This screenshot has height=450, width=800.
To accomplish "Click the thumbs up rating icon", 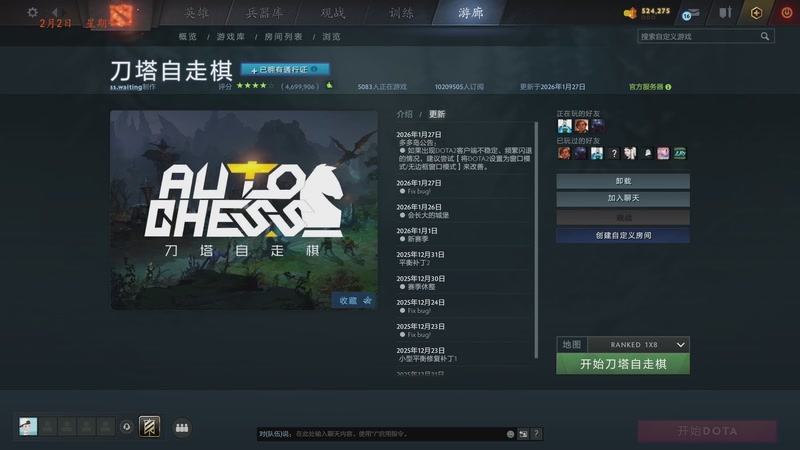I will [x=330, y=86].
